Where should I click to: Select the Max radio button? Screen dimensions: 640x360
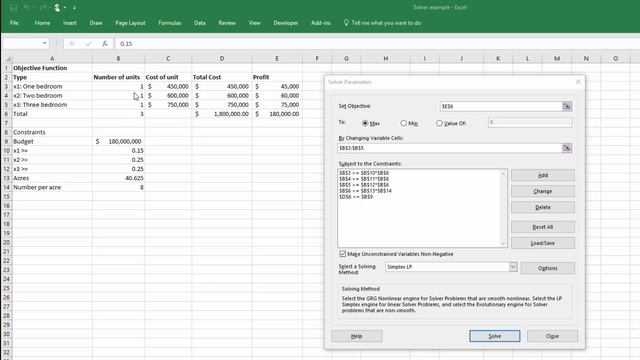click(365, 123)
